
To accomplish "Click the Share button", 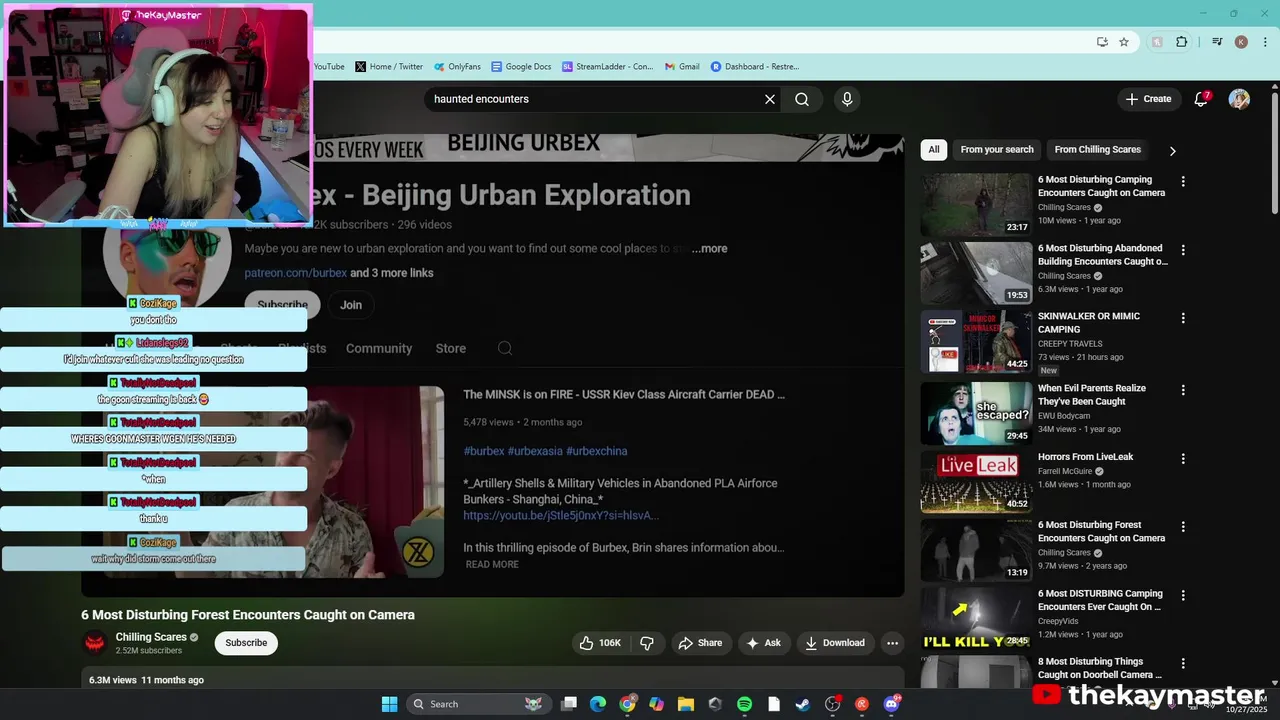I will 700,643.
